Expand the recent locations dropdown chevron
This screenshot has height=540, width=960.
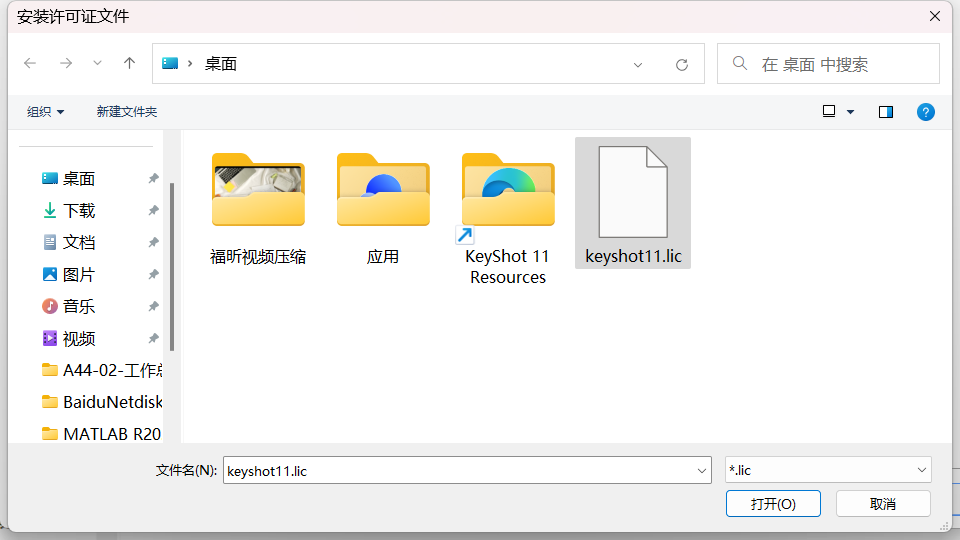pos(97,63)
